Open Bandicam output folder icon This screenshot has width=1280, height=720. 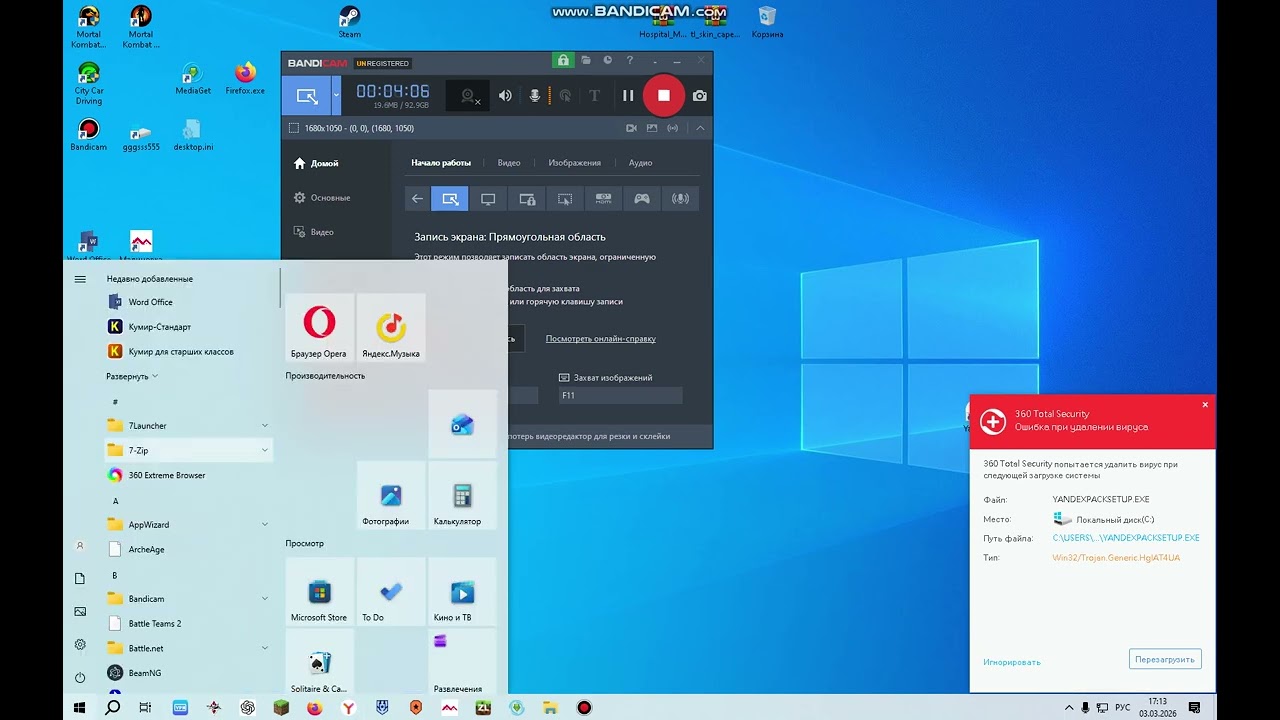(x=586, y=61)
